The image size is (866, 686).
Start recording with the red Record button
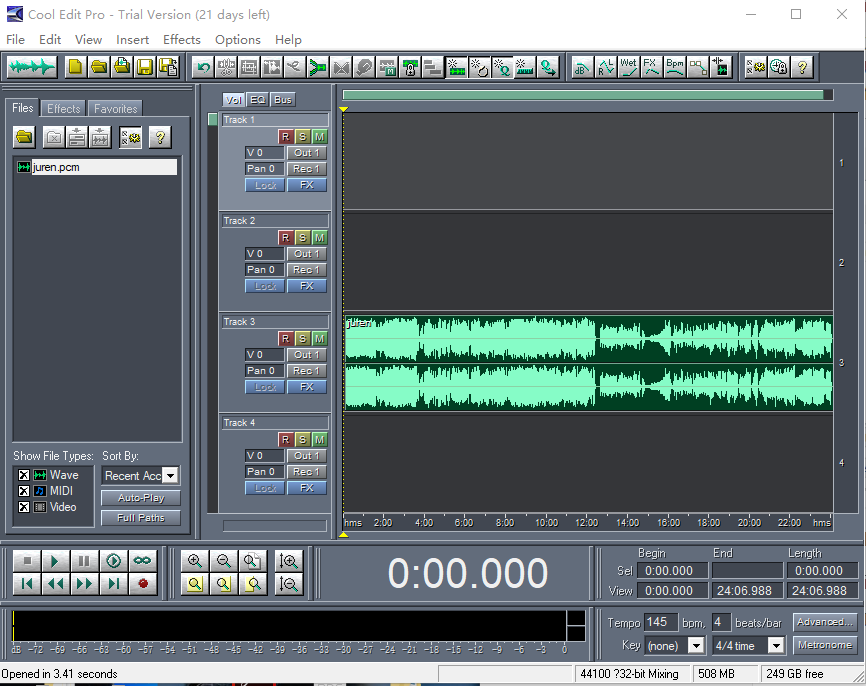click(143, 584)
